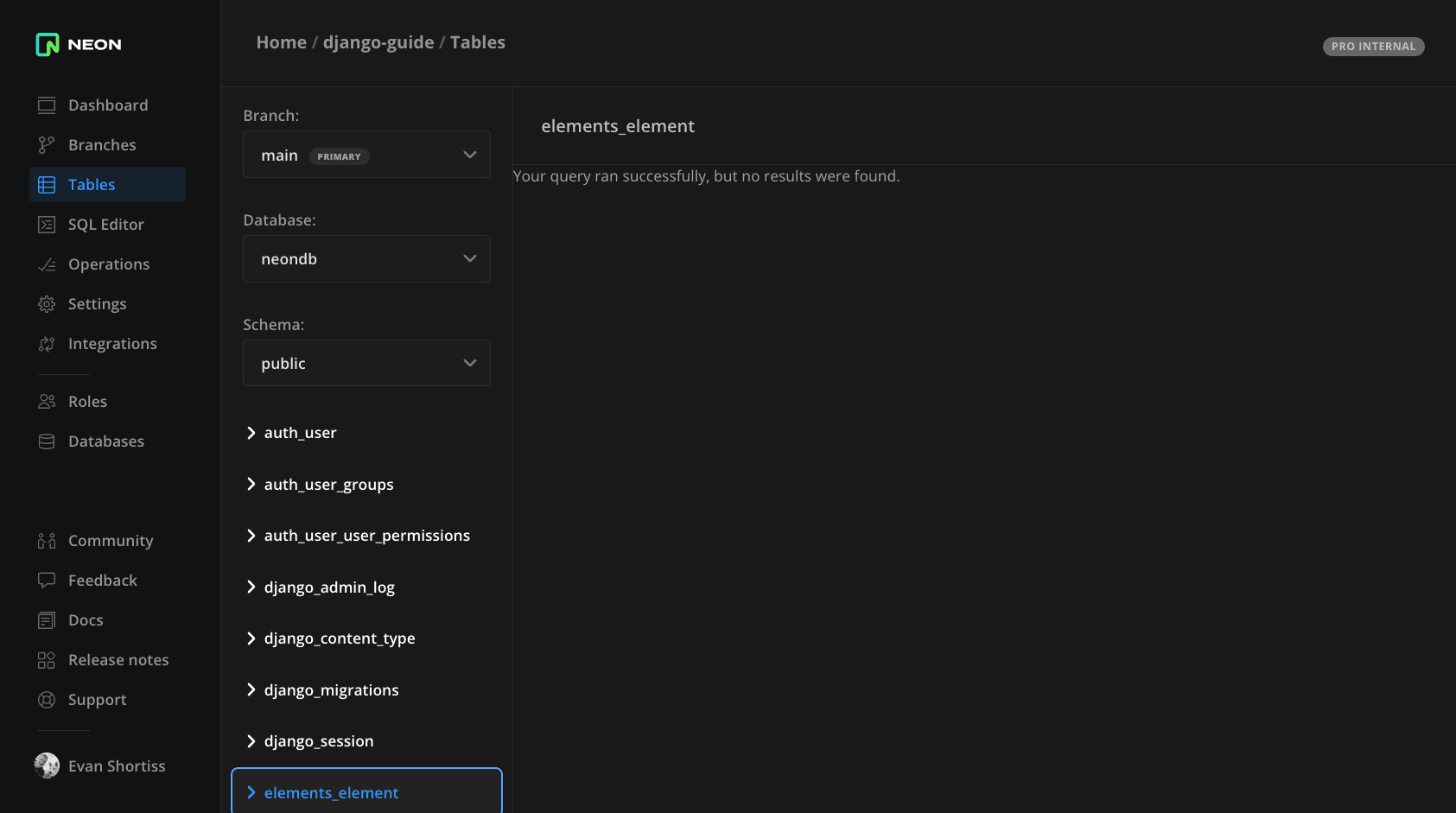Open the Schema dropdown showing public
The width and height of the screenshot is (1456, 813).
366,364
